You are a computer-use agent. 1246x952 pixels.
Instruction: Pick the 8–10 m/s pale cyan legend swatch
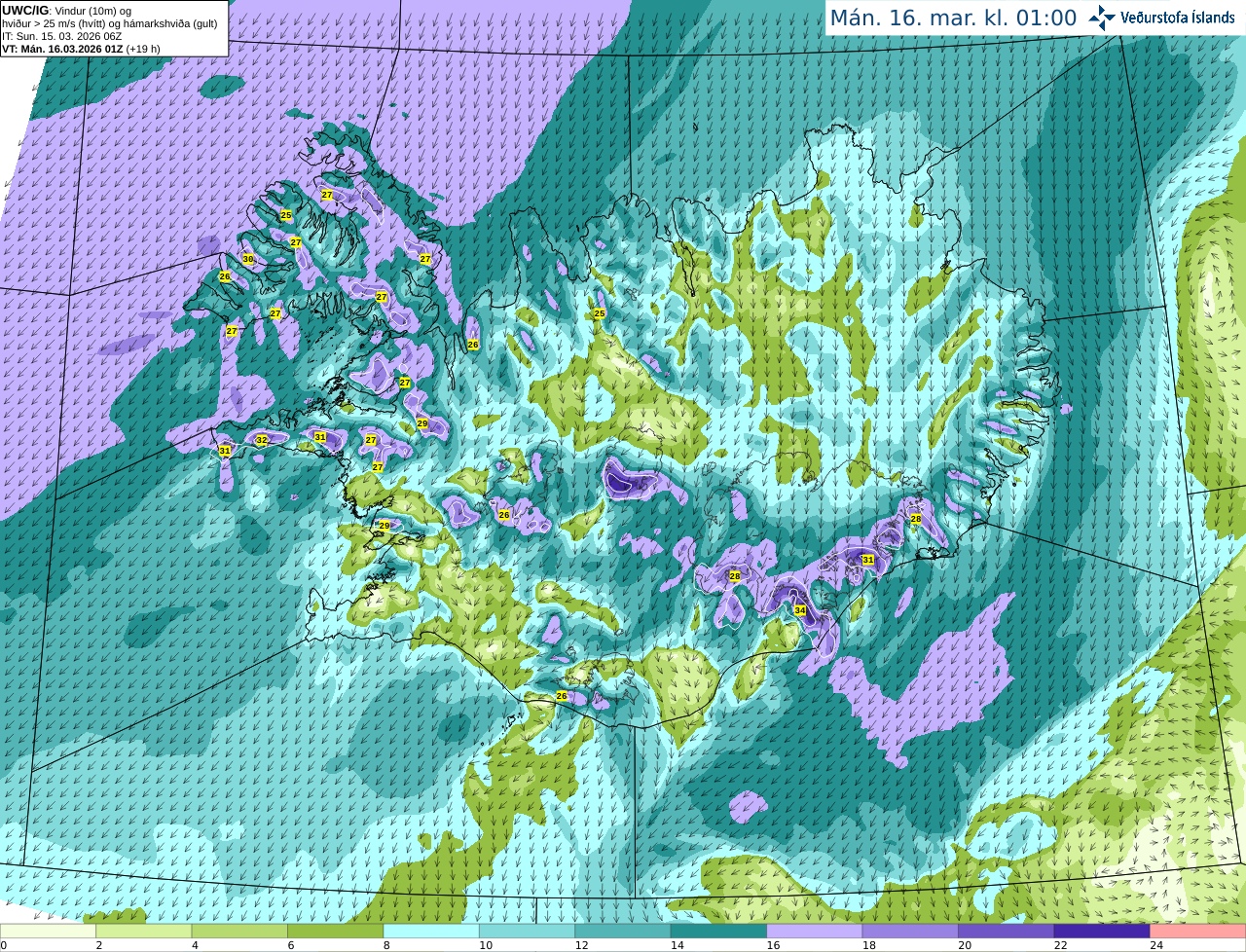[x=432, y=931]
